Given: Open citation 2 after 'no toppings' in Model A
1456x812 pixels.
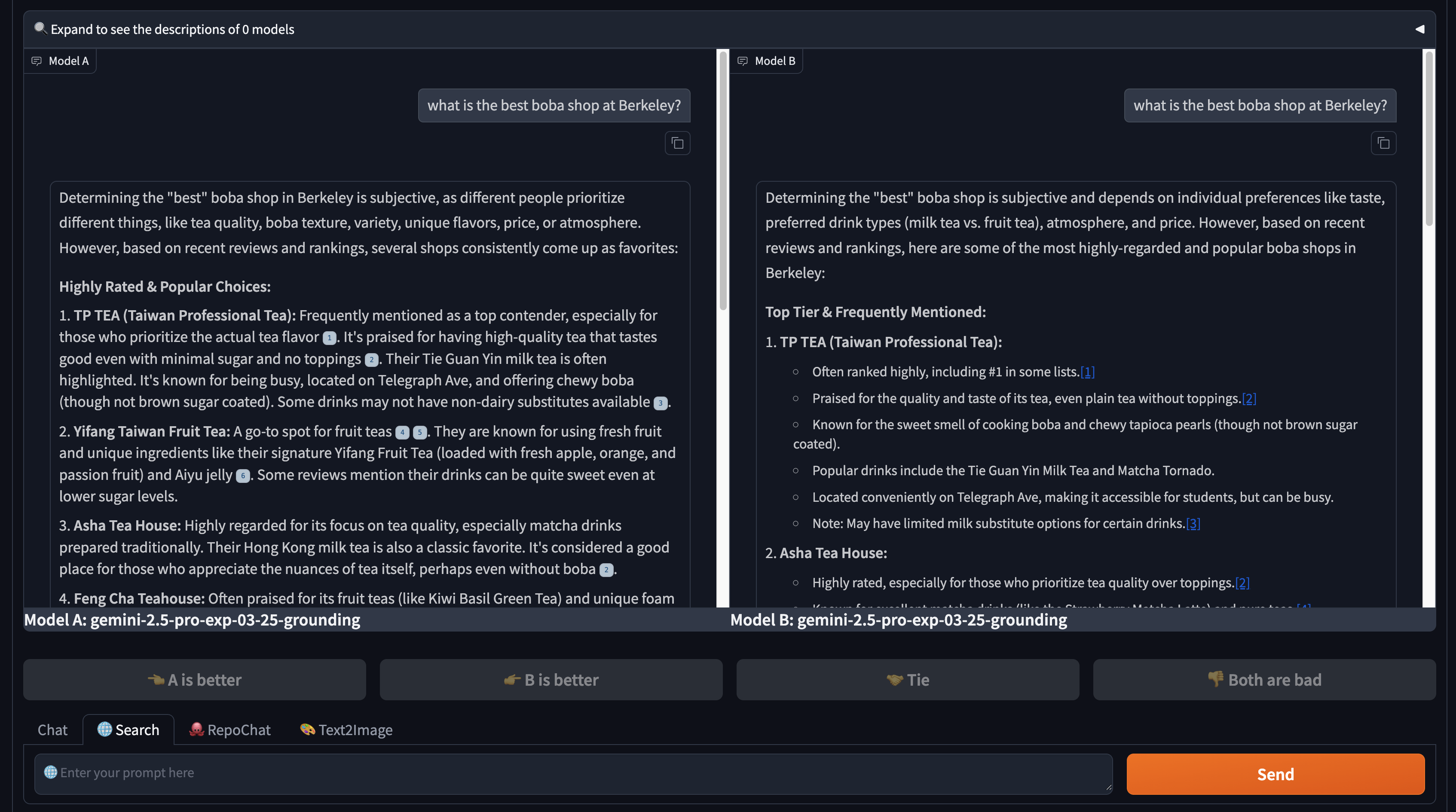Looking at the screenshot, I should pos(371,360).
